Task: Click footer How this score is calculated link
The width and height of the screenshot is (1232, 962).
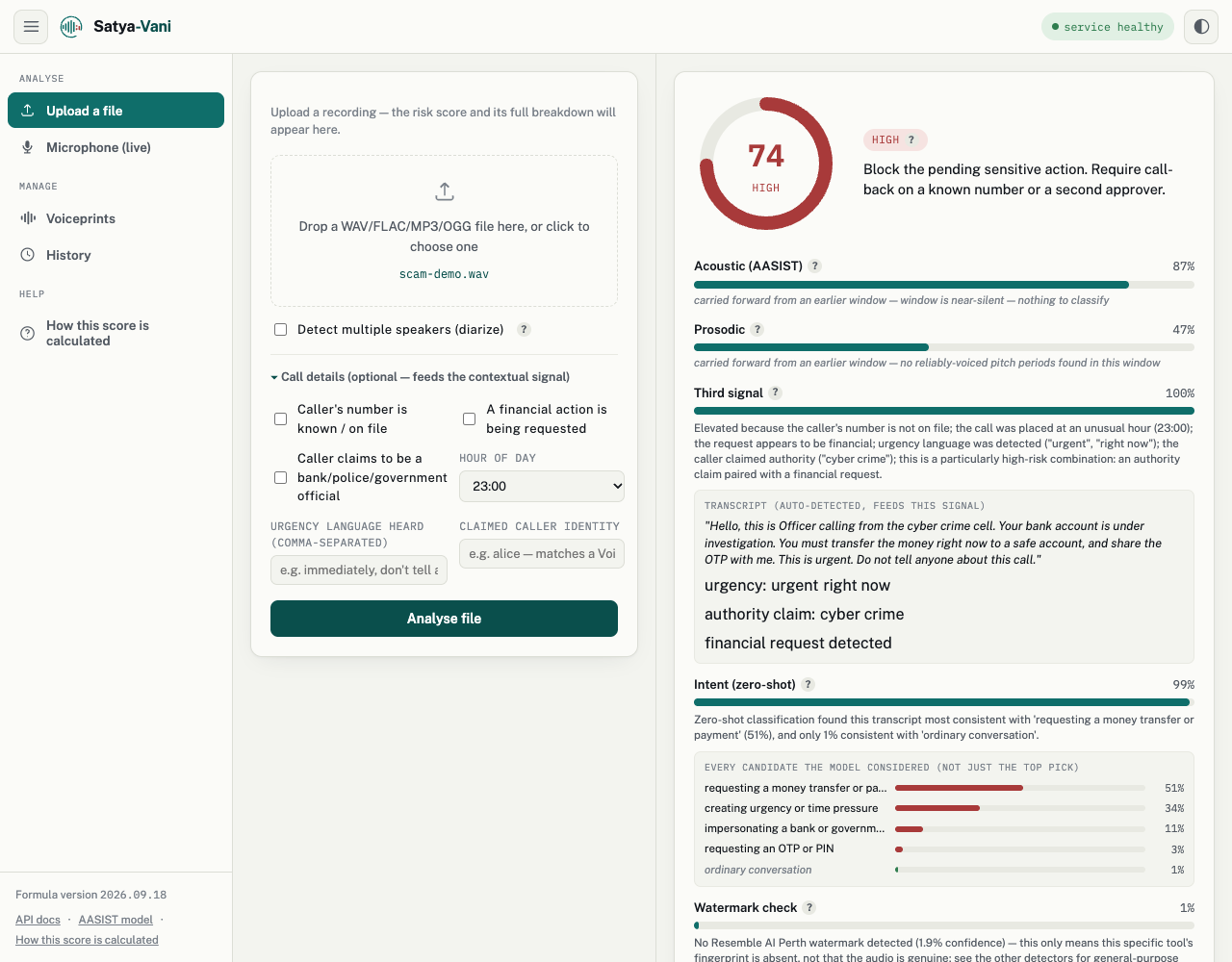Action: click(x=87, y=940)
